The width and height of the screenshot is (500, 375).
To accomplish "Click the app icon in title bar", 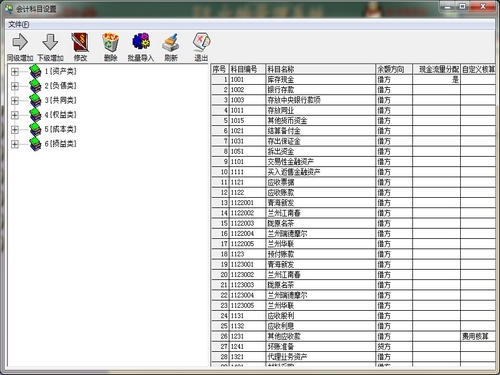I will click(9, 9).
